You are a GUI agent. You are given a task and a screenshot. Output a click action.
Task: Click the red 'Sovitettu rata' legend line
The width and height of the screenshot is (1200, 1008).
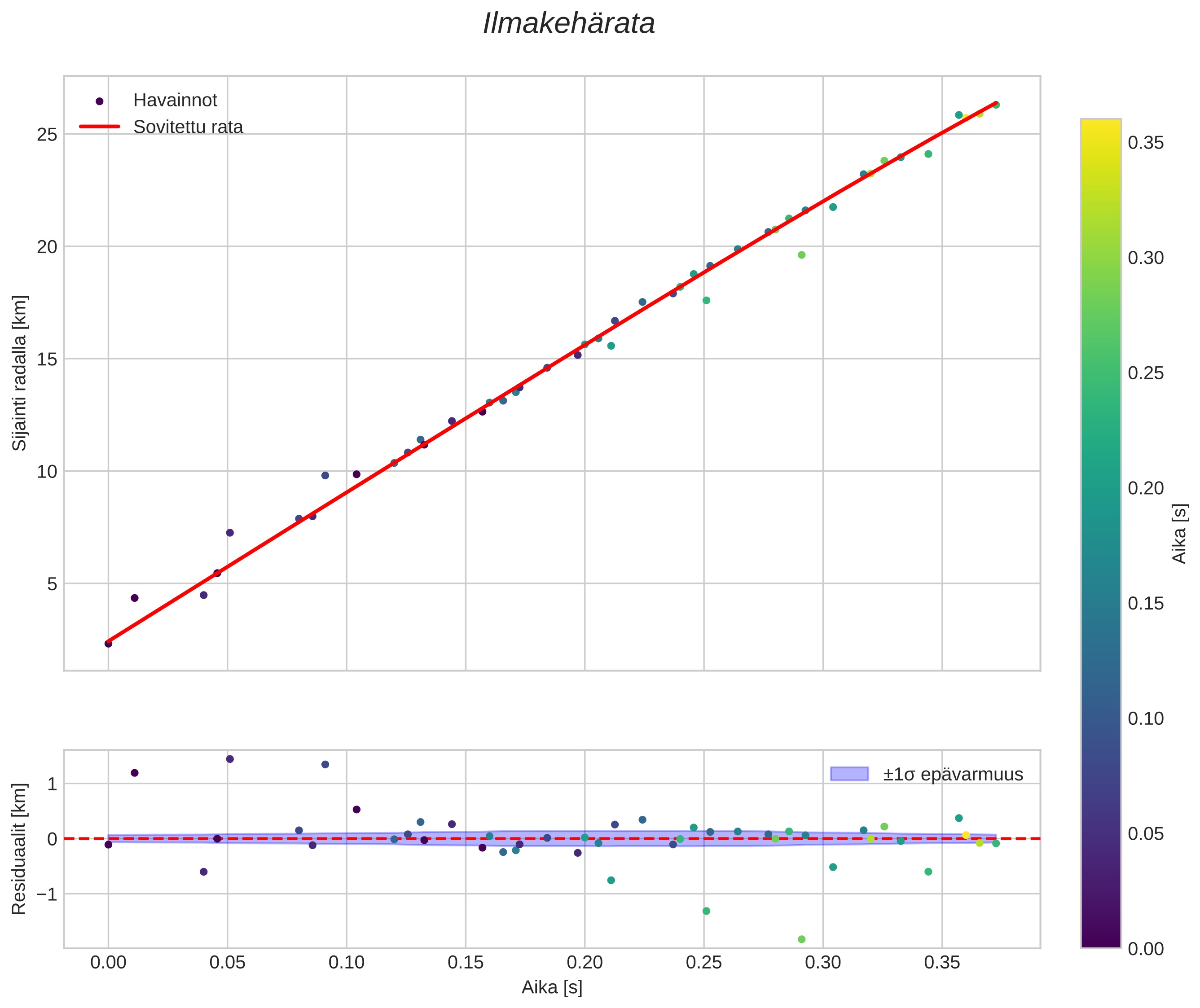[100, 127]
